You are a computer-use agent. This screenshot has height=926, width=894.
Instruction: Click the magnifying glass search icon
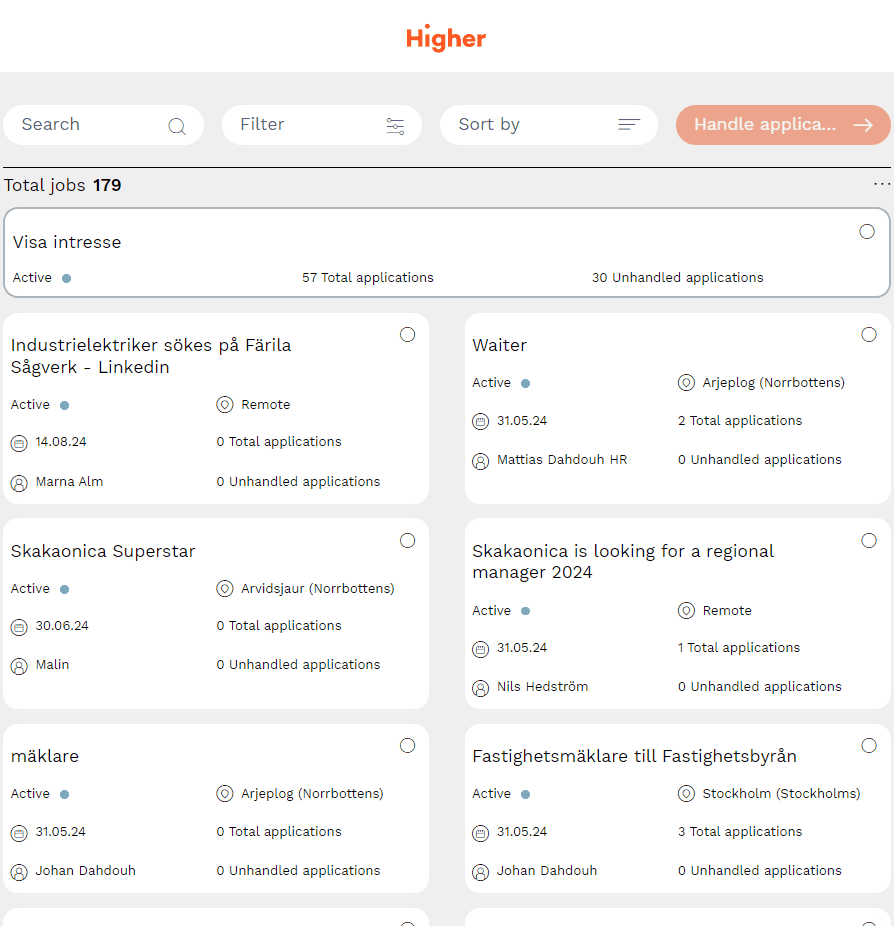[x=177, y=126]
